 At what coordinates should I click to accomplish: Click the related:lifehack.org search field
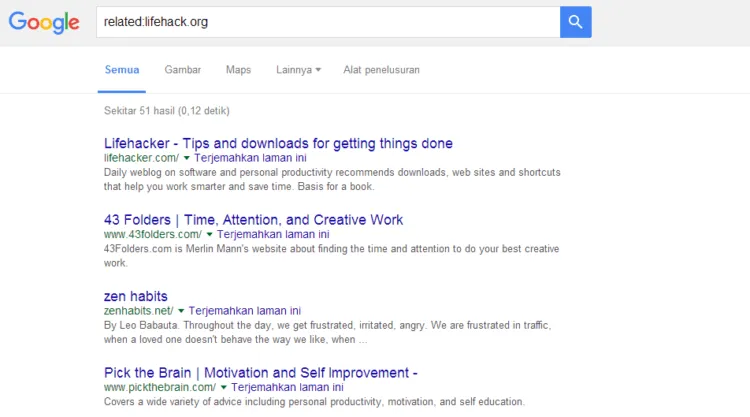point(328,22)
